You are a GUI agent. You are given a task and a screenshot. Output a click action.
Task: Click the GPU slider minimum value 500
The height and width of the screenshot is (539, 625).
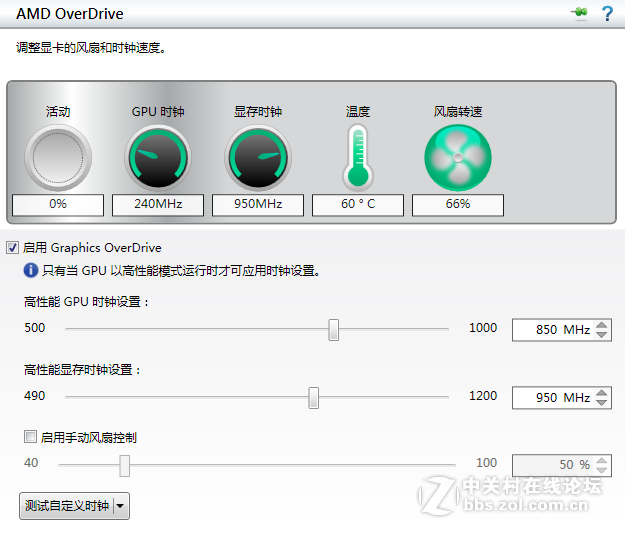point(35,328)
